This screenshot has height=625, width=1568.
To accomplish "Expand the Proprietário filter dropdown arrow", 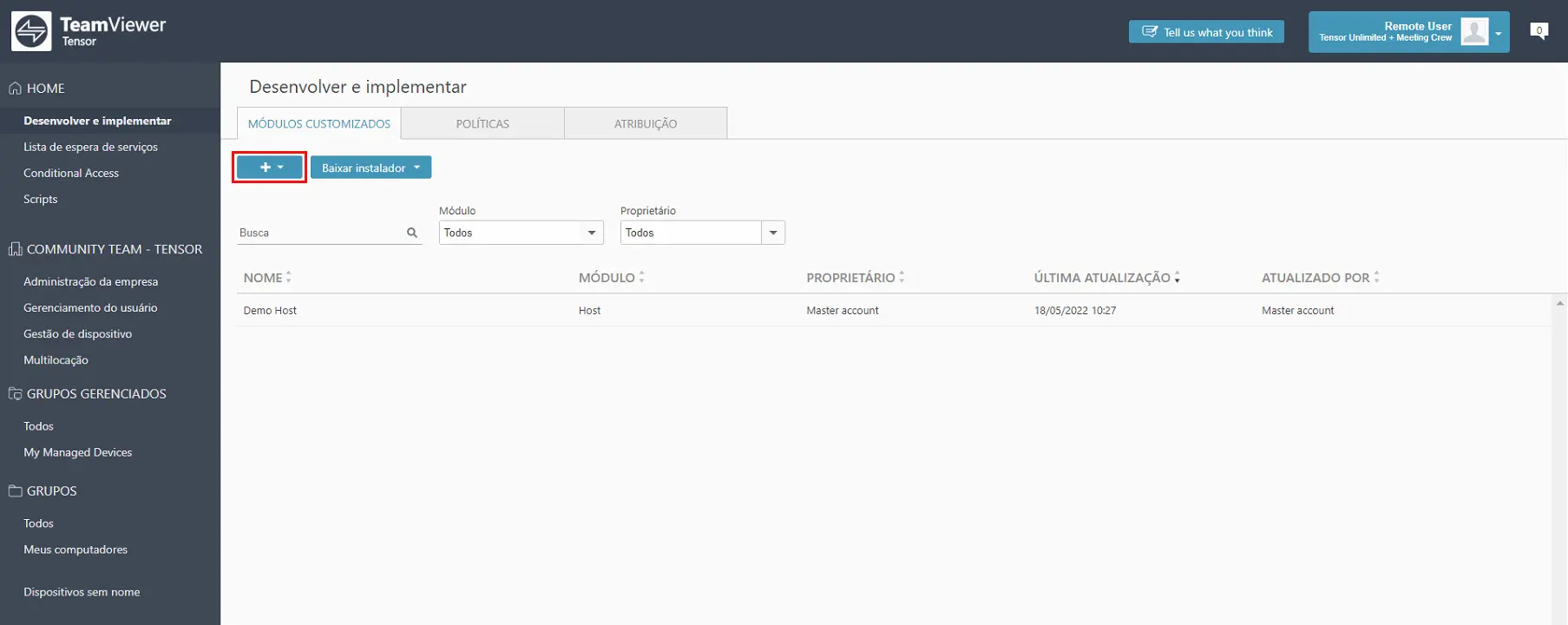I will point(773,233).
